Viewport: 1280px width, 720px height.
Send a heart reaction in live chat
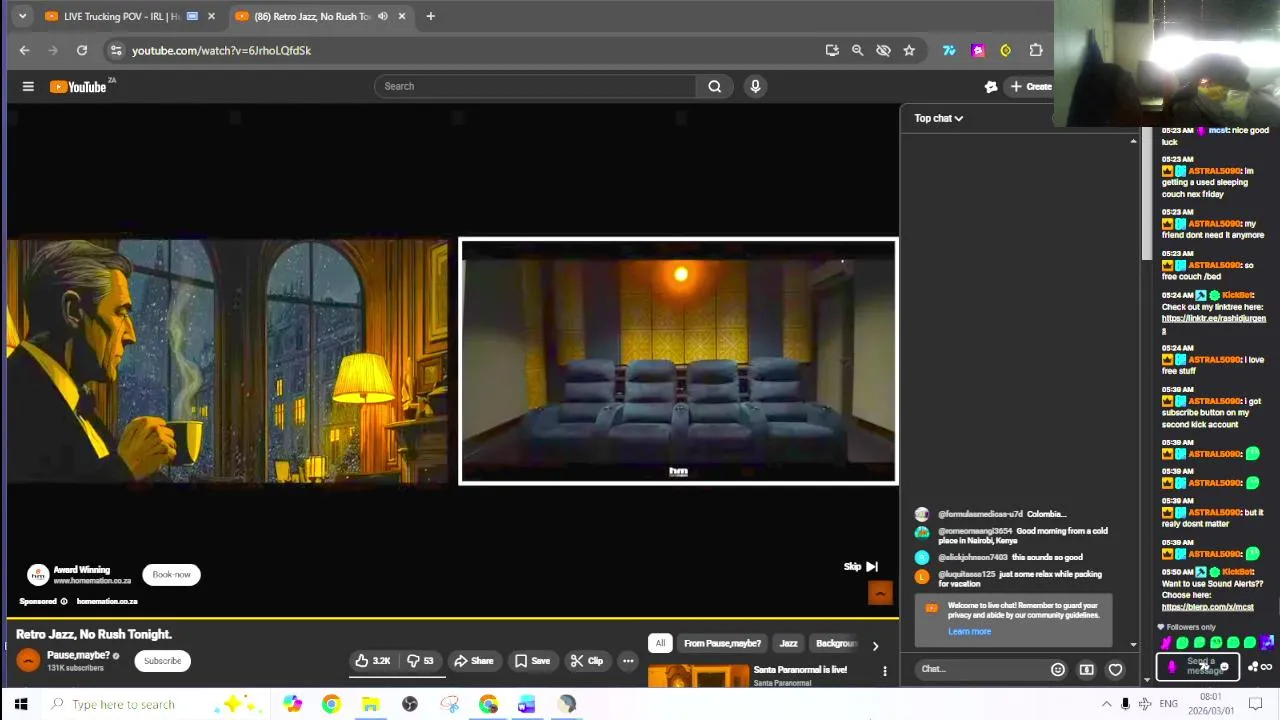click(x=1115, y=669)
